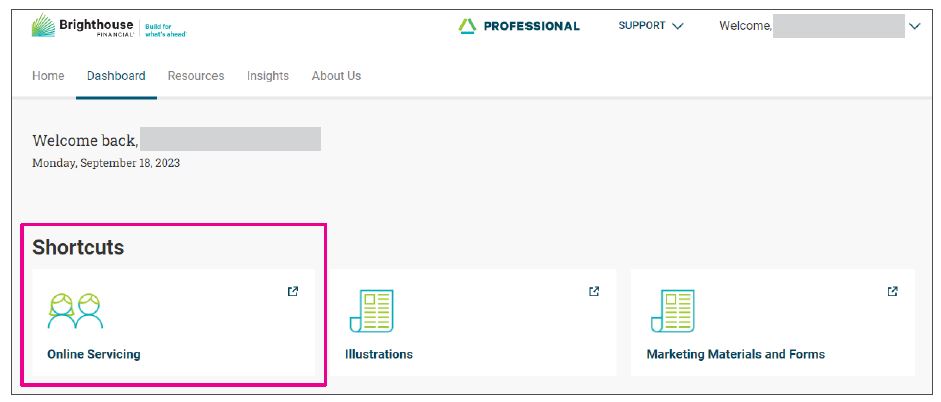Click the Online Servicing people icon
Image resolution: width=941 pixels, height=402 pixels.
click(75, 310)
